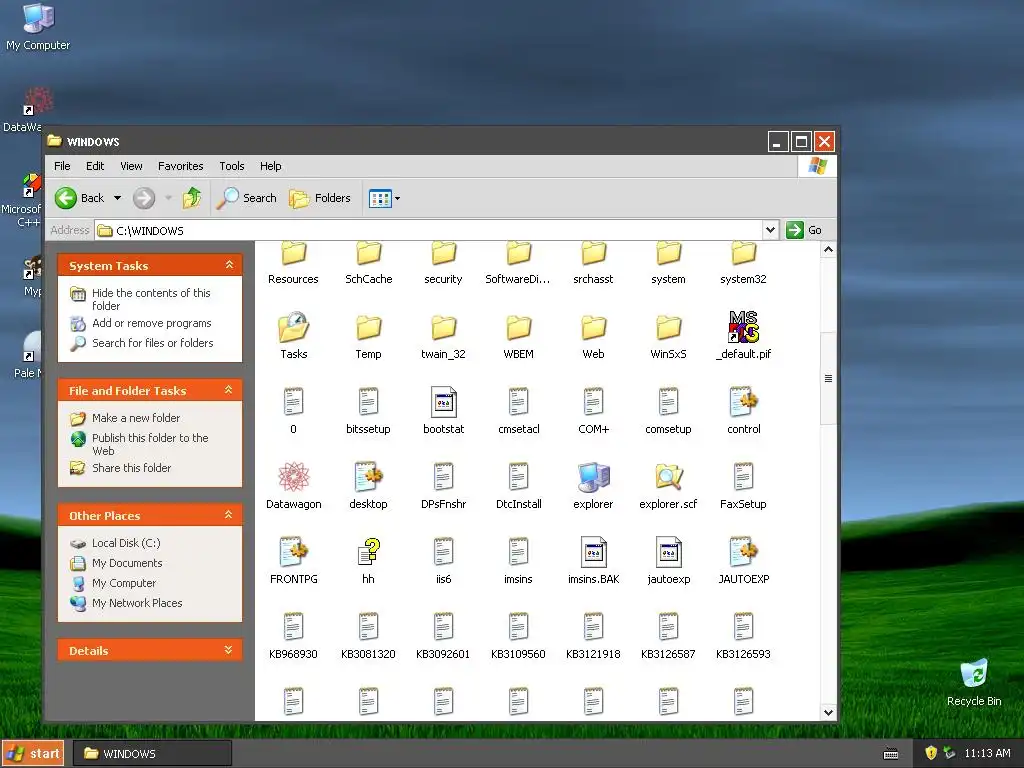This screenshot has width=1024, height=768.
Task: Expand the Address bar dropdown
Action: [x=770, y=230]
